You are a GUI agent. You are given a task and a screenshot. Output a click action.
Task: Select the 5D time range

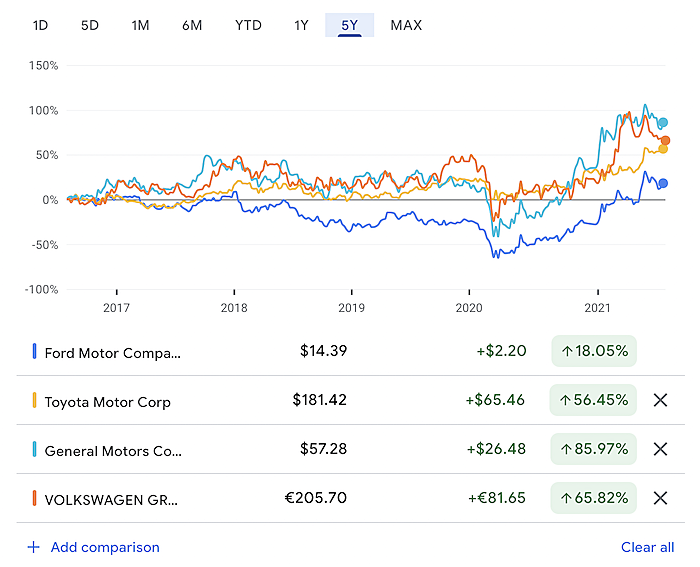click(x=90, y=25)
